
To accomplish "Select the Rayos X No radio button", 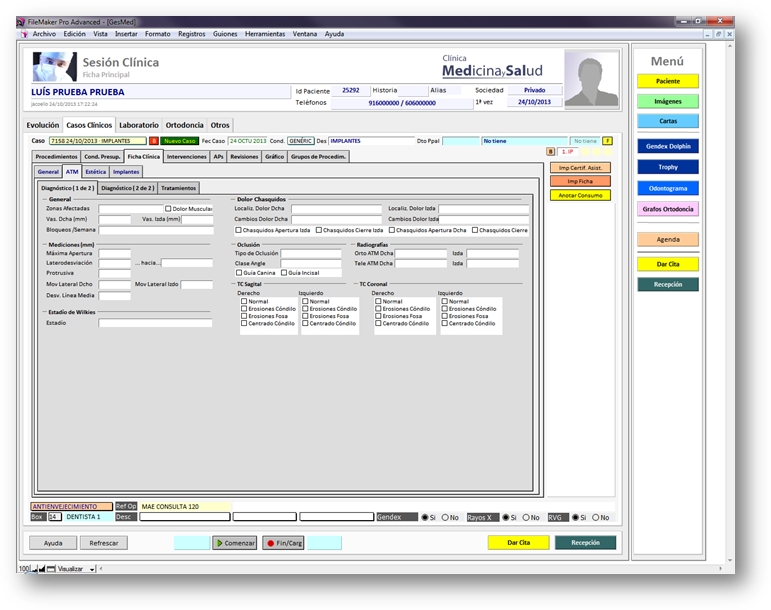I will (526, 518).
